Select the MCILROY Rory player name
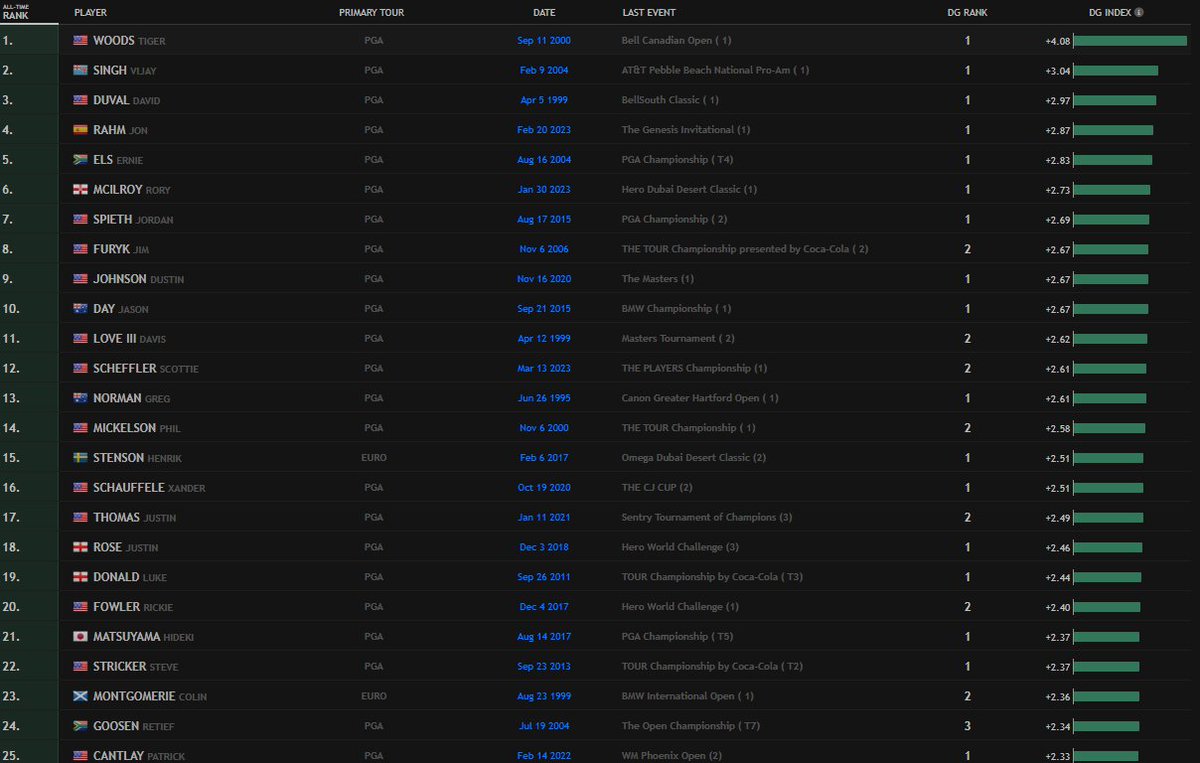The image size is (1200, 763). click(132, 190)
